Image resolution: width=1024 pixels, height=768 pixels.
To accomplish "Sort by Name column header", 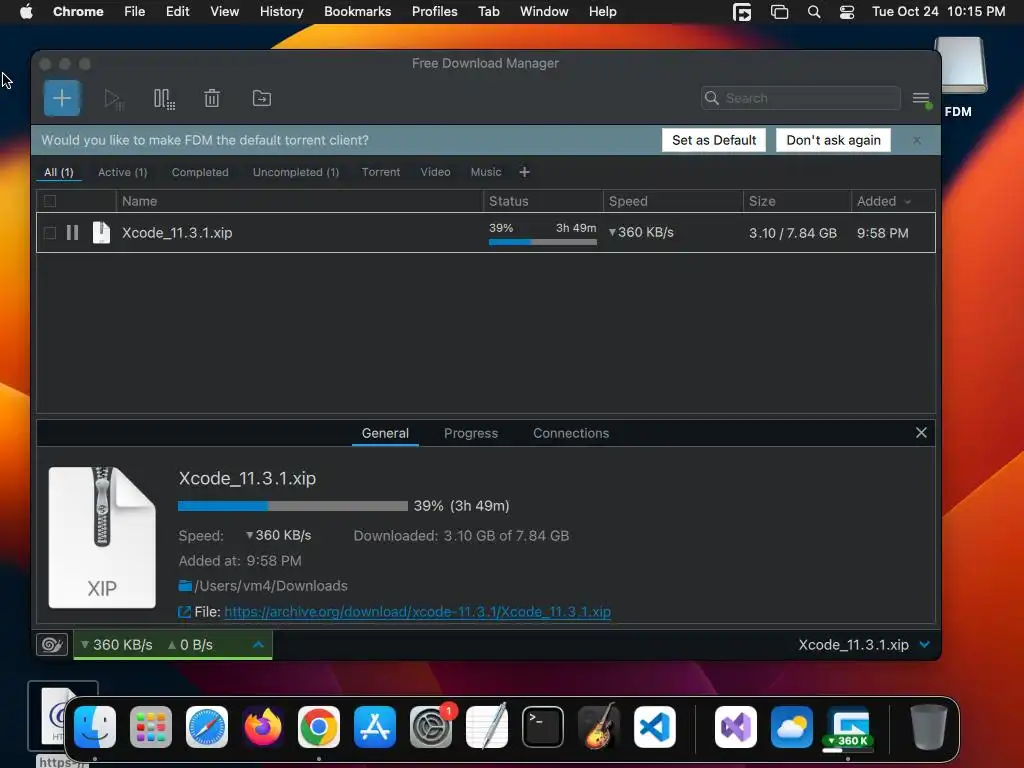I will pyautogui.click(x=299, y=201).
